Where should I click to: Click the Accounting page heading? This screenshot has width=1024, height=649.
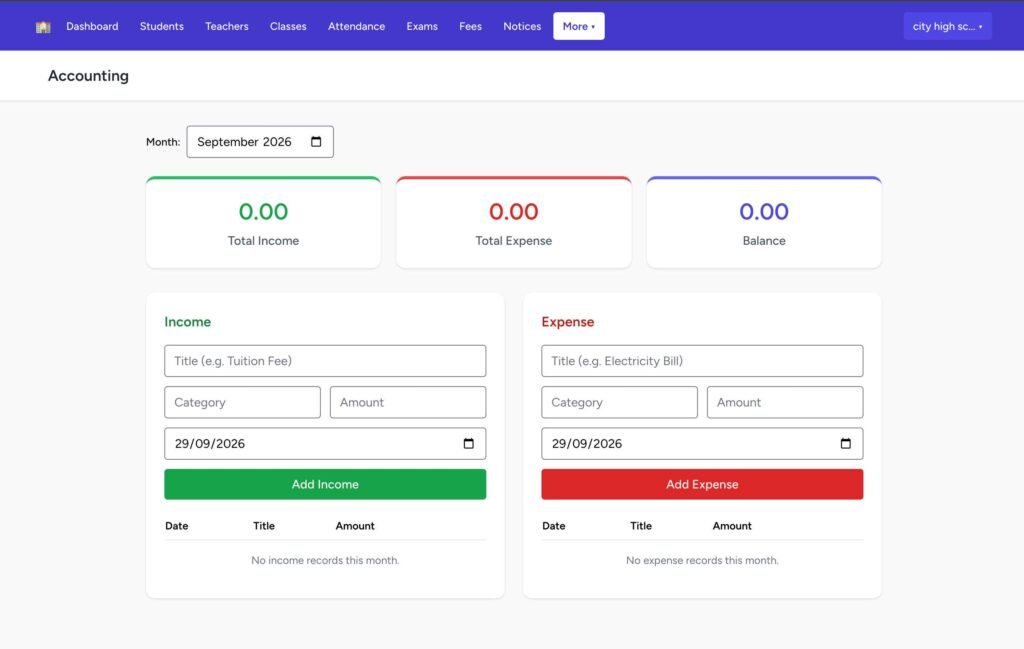point(88,76)
